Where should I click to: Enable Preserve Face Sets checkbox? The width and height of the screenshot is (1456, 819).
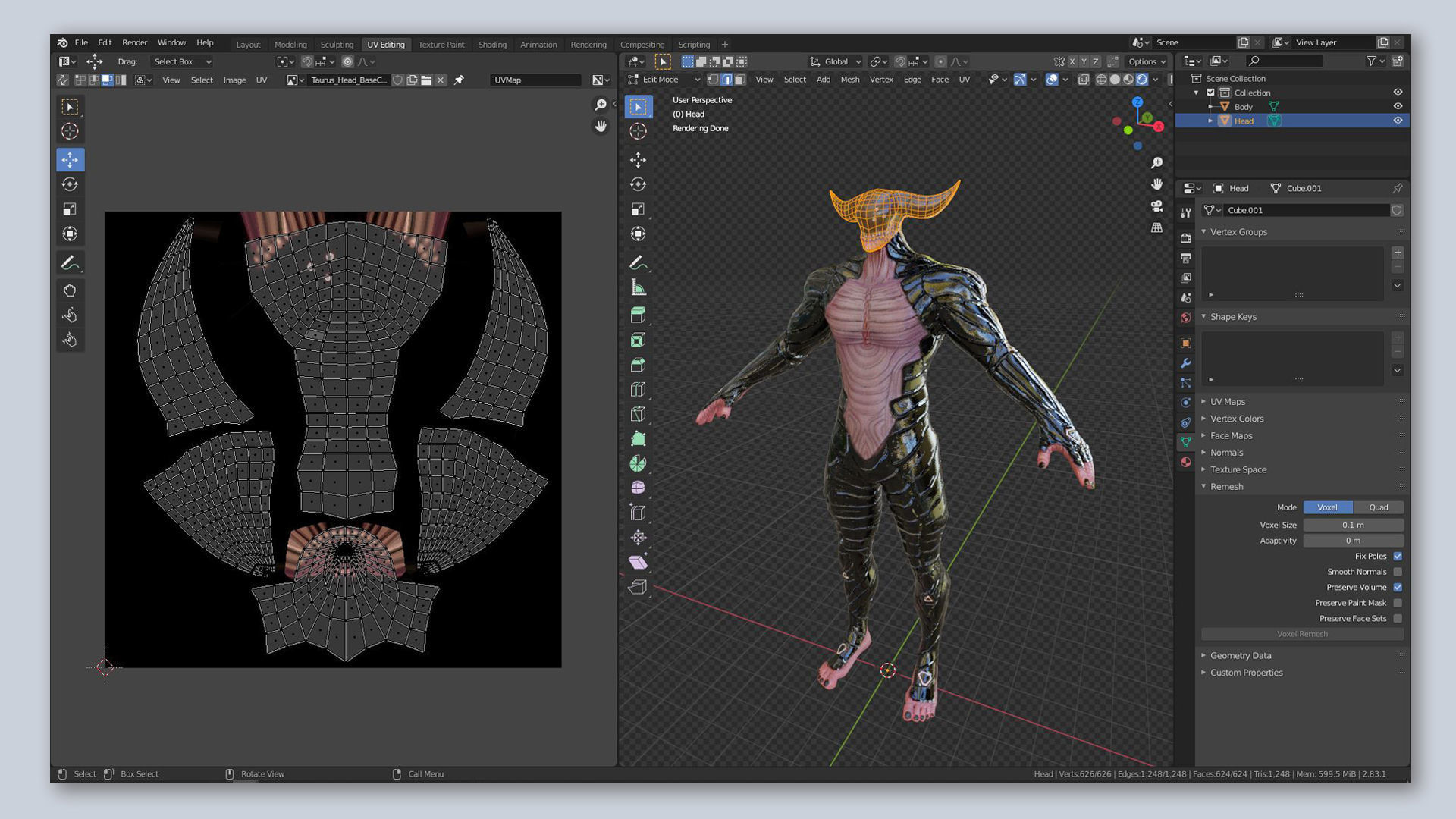pyautogui.click(x=1398, y=619)
